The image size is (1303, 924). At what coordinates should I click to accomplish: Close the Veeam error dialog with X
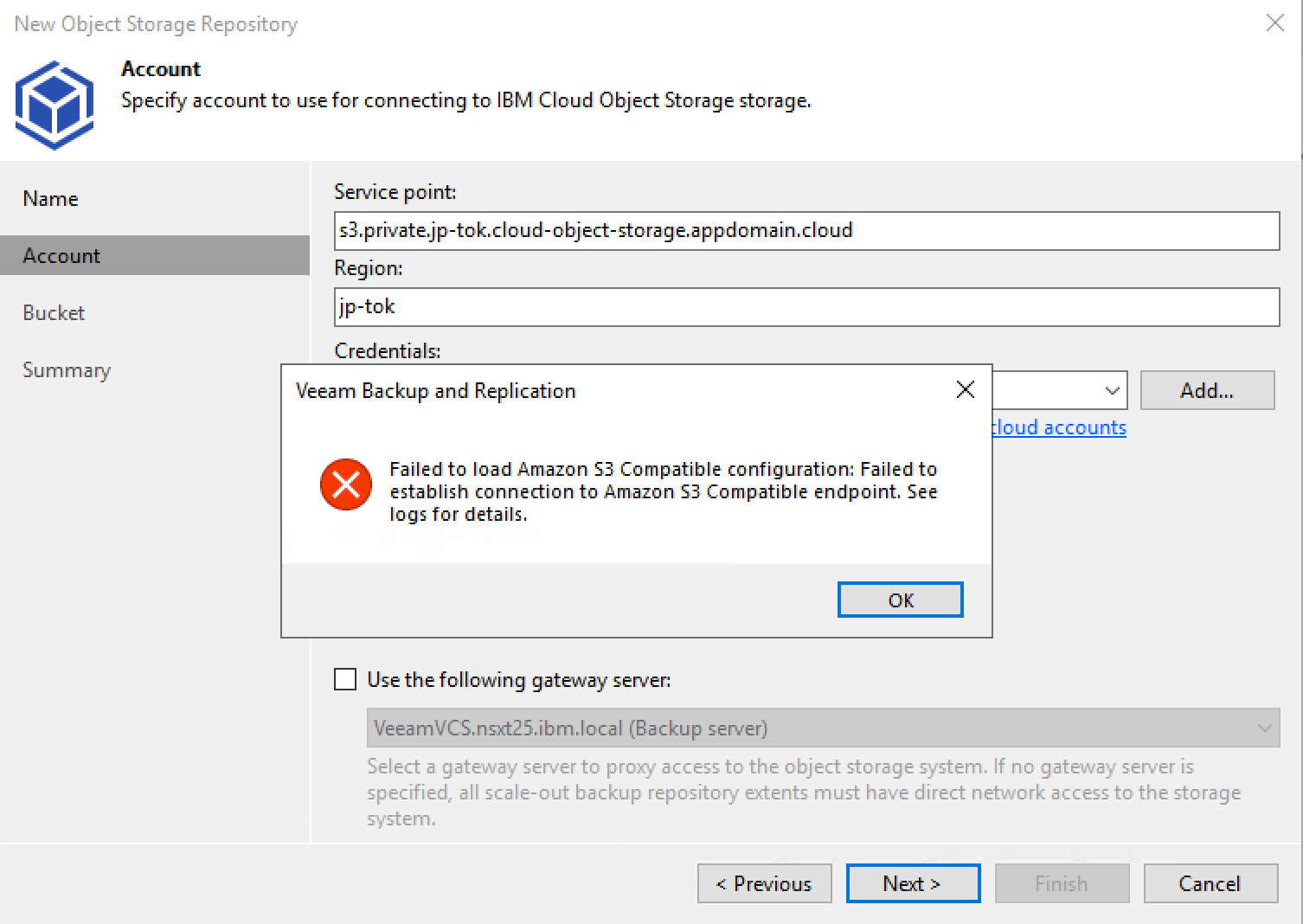[966, 390]
